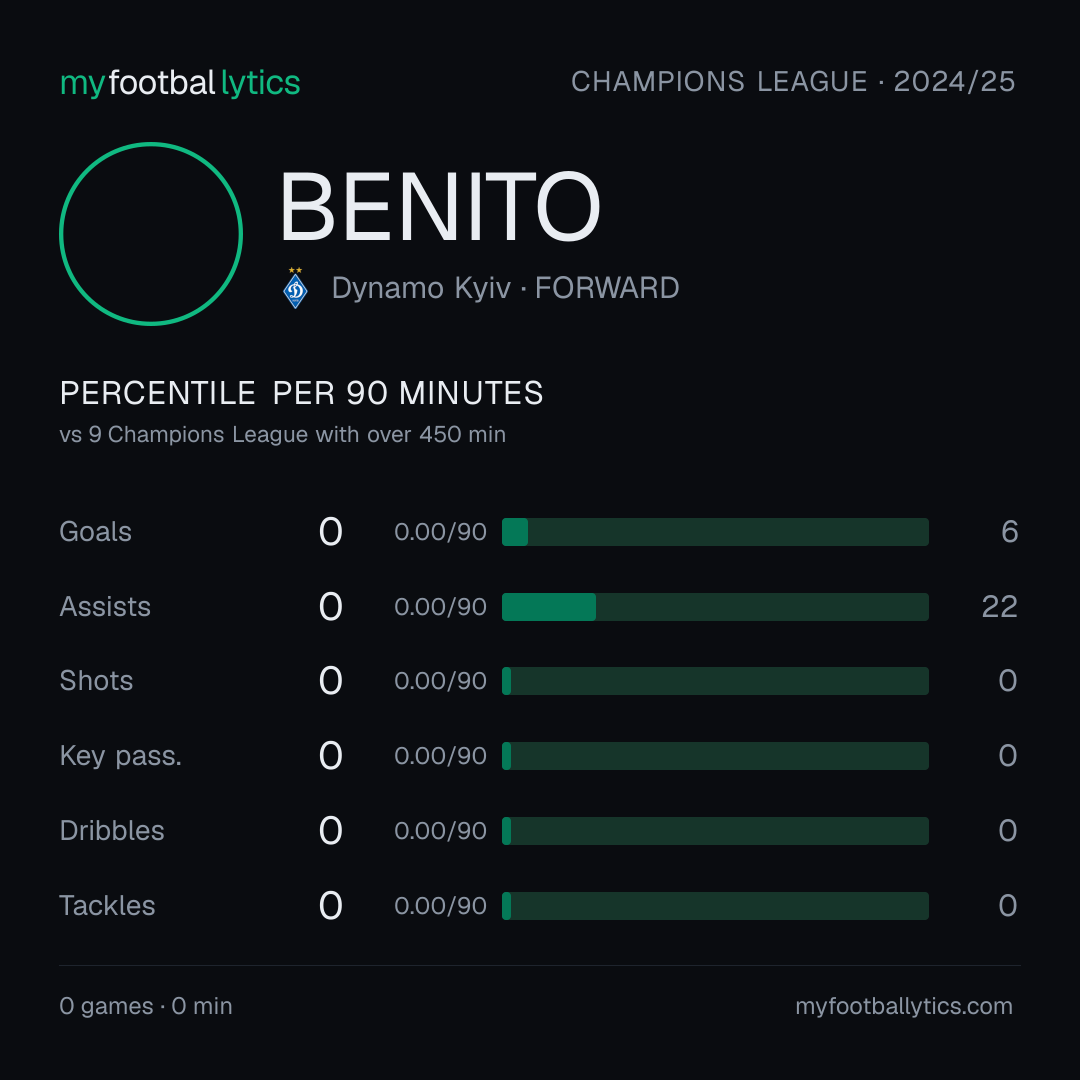Click the Tackles percentile bar

click(715, 906)
